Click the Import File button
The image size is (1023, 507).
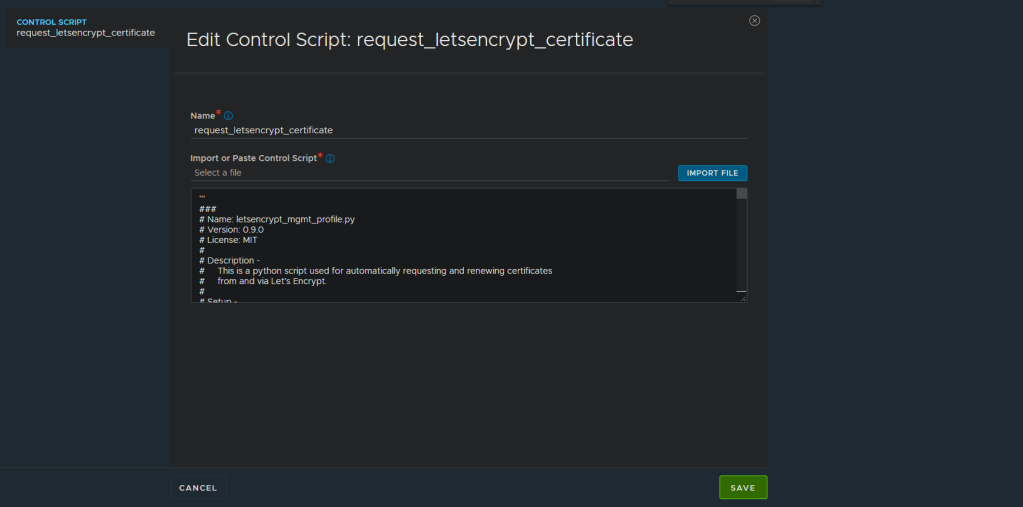[x=712, y=173]
